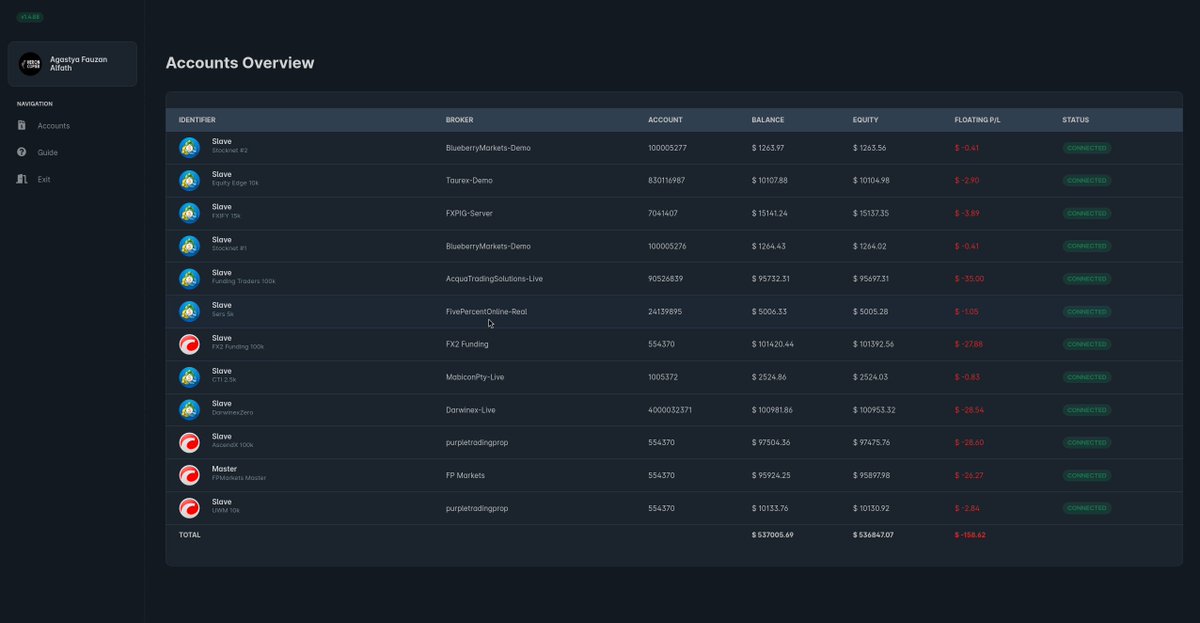Image resolution: width=1200 pixels, height=623 pixels.
Task: Click the BROKER column header
Action: pos(459,120)
